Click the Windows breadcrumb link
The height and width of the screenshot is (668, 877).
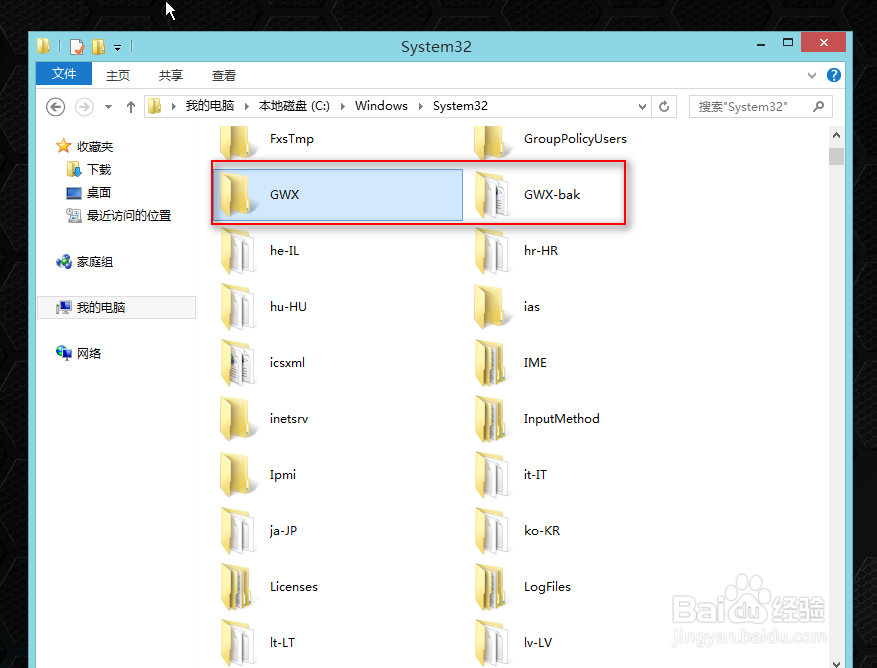(x=381, y=106)
